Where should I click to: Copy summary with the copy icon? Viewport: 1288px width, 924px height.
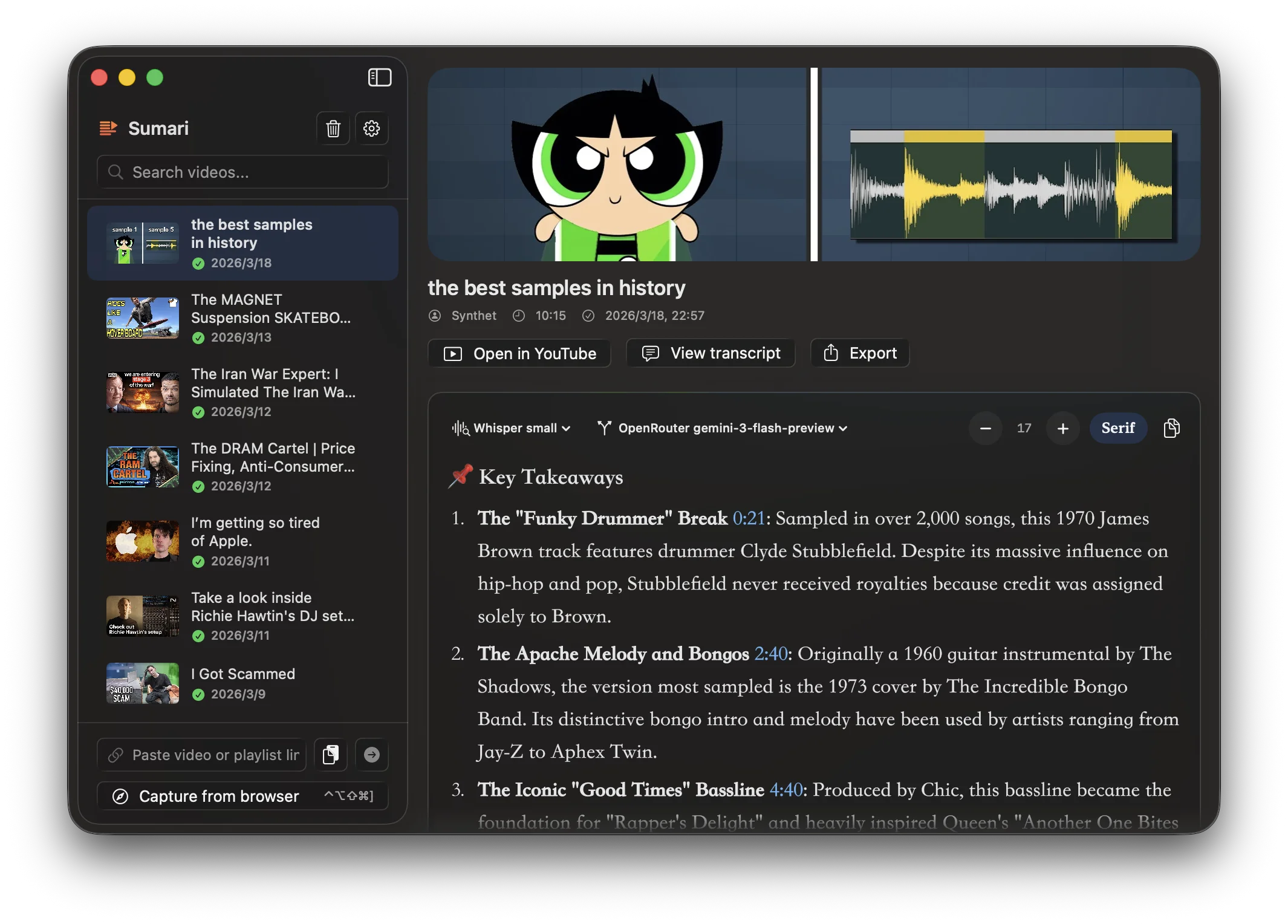tap(1171, 428)
